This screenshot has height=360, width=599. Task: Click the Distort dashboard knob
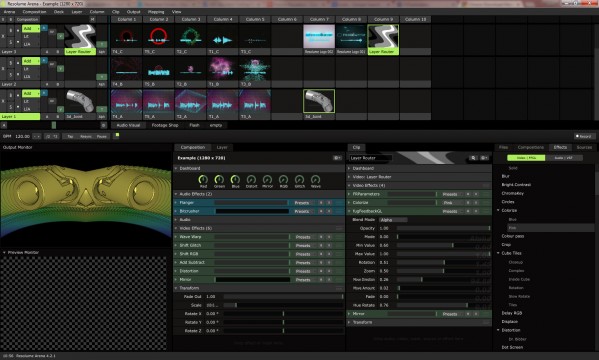pos(251,179)
